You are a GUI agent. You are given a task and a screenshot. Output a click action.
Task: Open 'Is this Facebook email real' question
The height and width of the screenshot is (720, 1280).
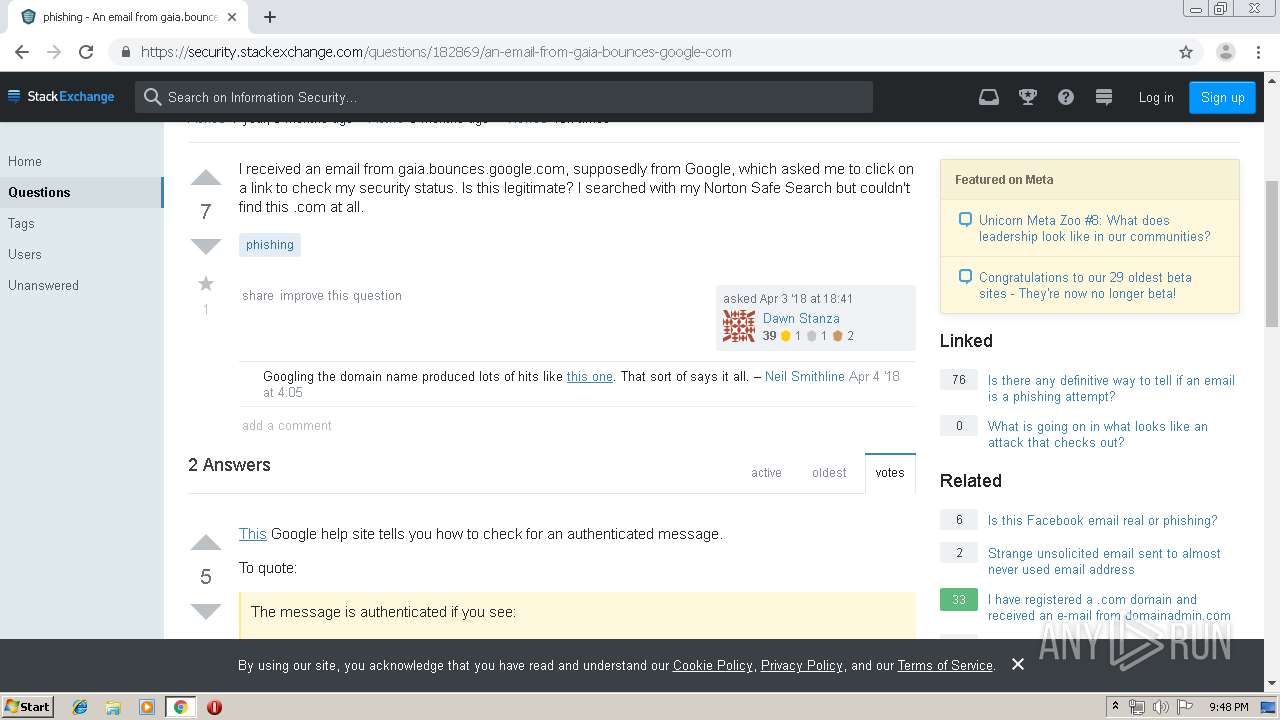tap(1103, 520)
